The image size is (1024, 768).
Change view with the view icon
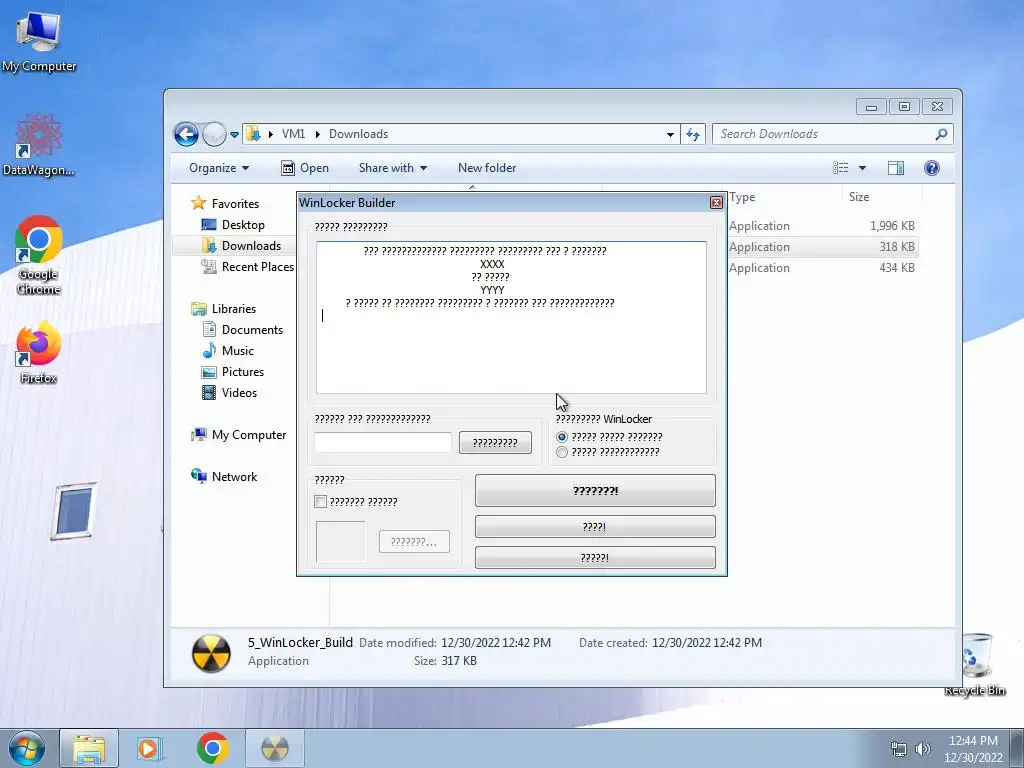tap(840, 168)
